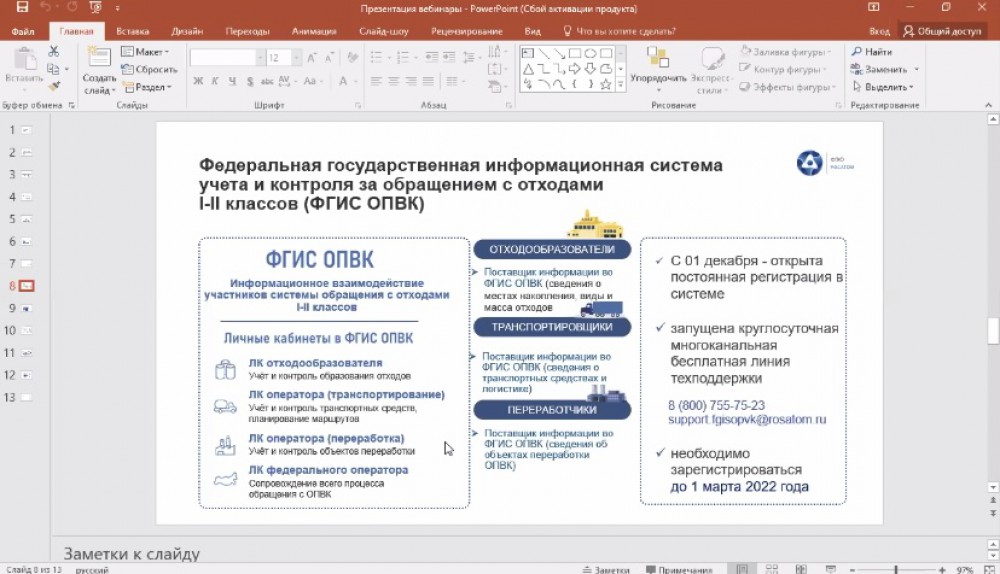Justify text in paragraph group
The width and height of the screenshot is (1000, 574).
click(x=428, y=81)
